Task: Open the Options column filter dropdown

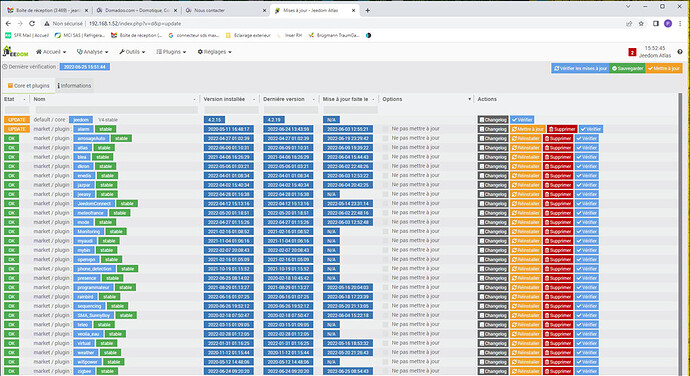Action: [x=470, y=100]
